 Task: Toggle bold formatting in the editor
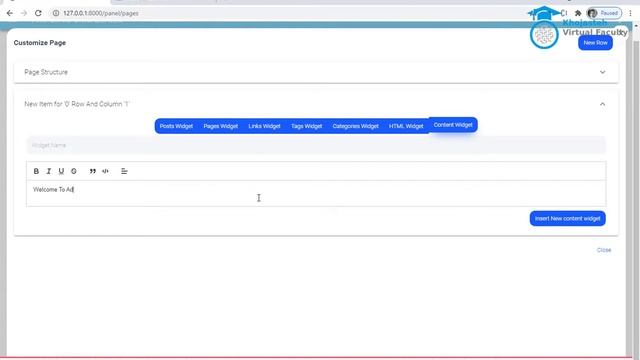click(36, 171)
